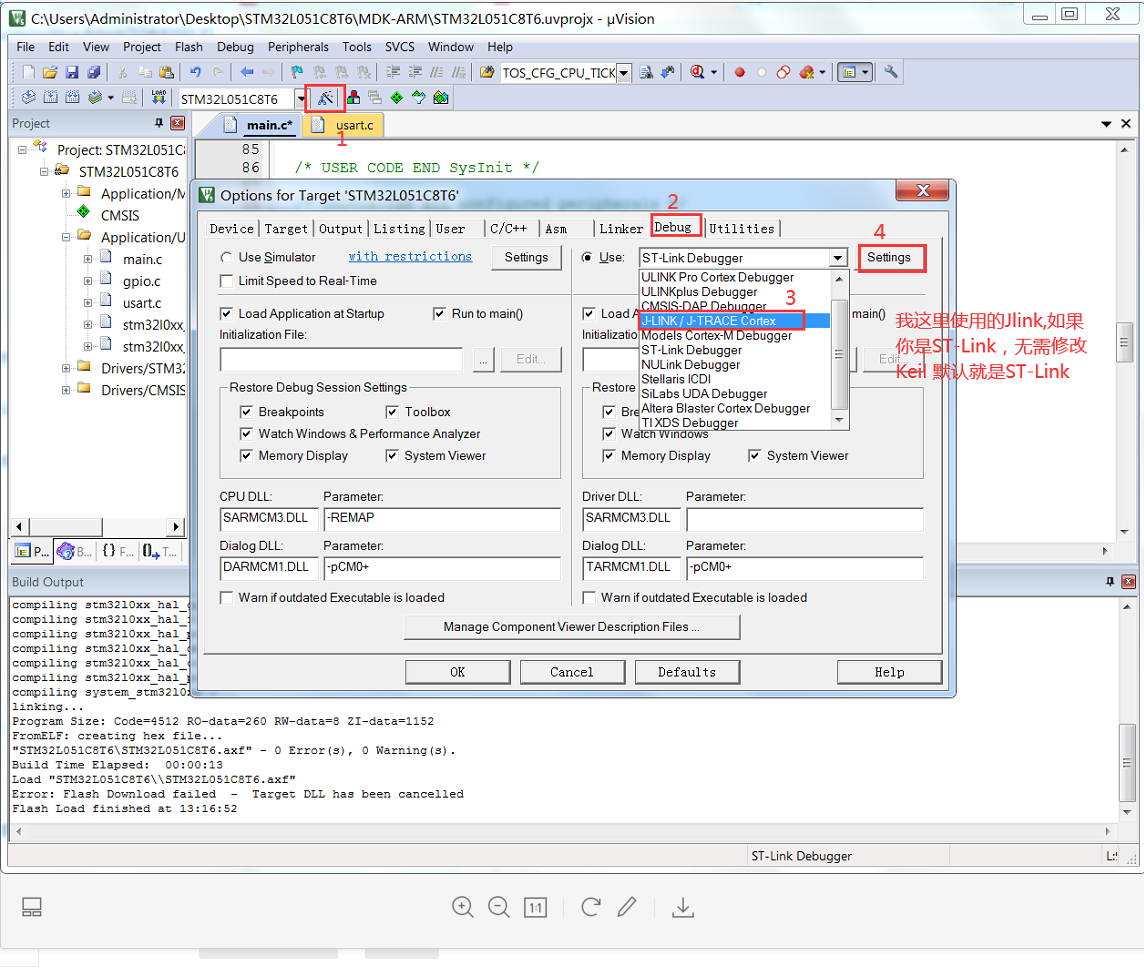
Task: Open the TOS_CFG_CPU_TICK find dropdown
Action: click(624, 73)
